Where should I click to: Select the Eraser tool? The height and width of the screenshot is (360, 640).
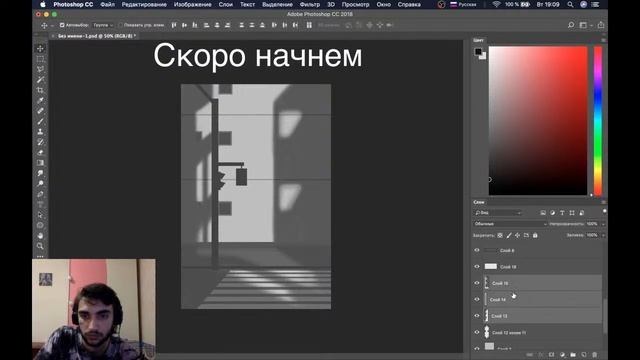click(x=40, y=153)
